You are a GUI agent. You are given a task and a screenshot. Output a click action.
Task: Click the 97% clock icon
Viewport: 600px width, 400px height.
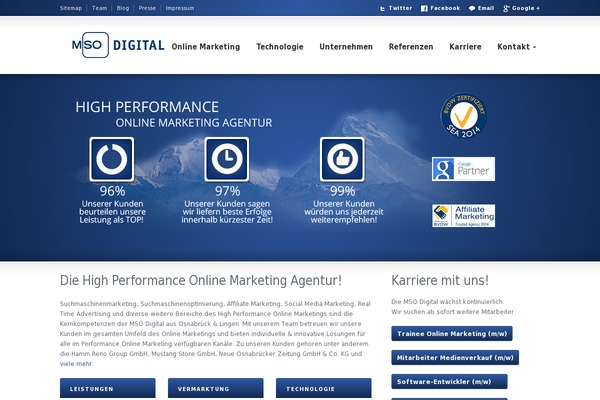coord(227,159)
